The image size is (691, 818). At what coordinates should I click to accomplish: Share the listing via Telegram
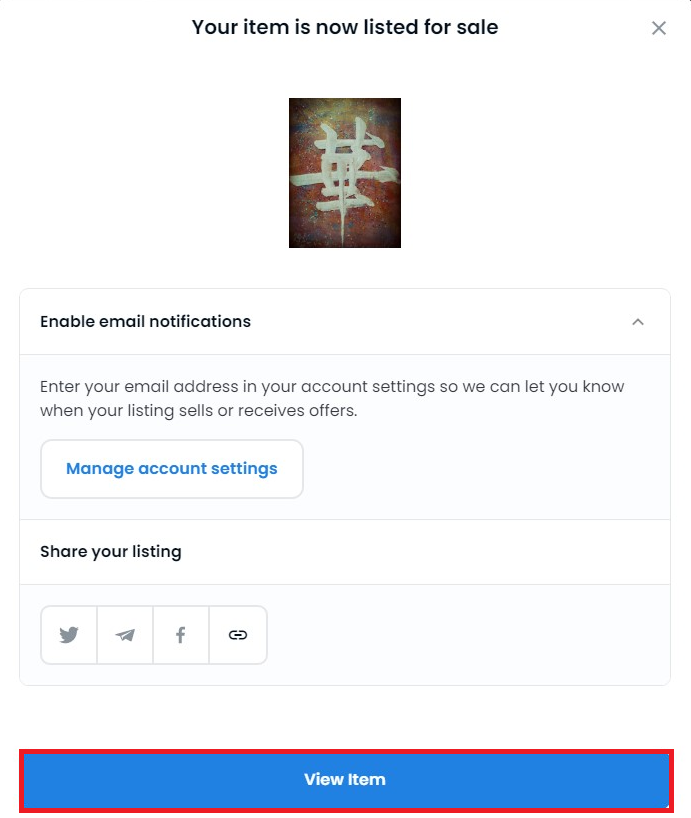125,635
